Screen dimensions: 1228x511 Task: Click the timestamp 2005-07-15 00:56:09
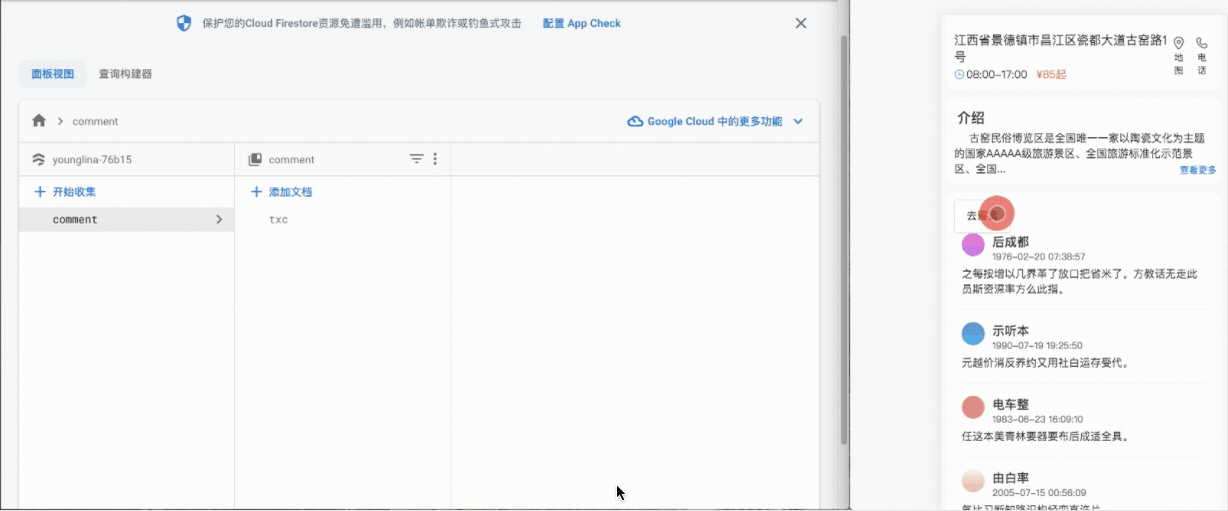tap(1038, 493)
